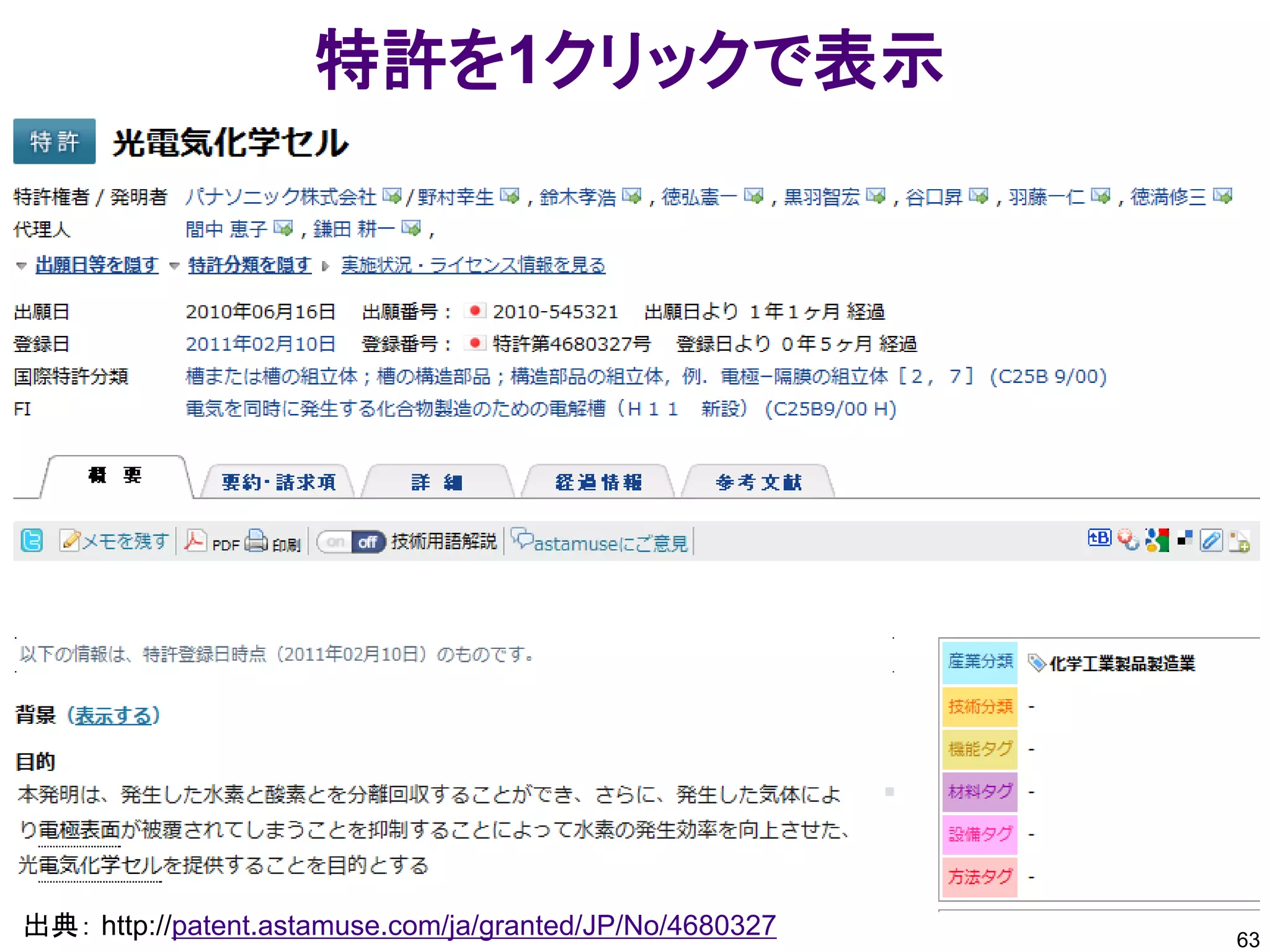Click the arrow icon after 谷口昇
This screenshot has width=1270, height=952.
[978, 196]
